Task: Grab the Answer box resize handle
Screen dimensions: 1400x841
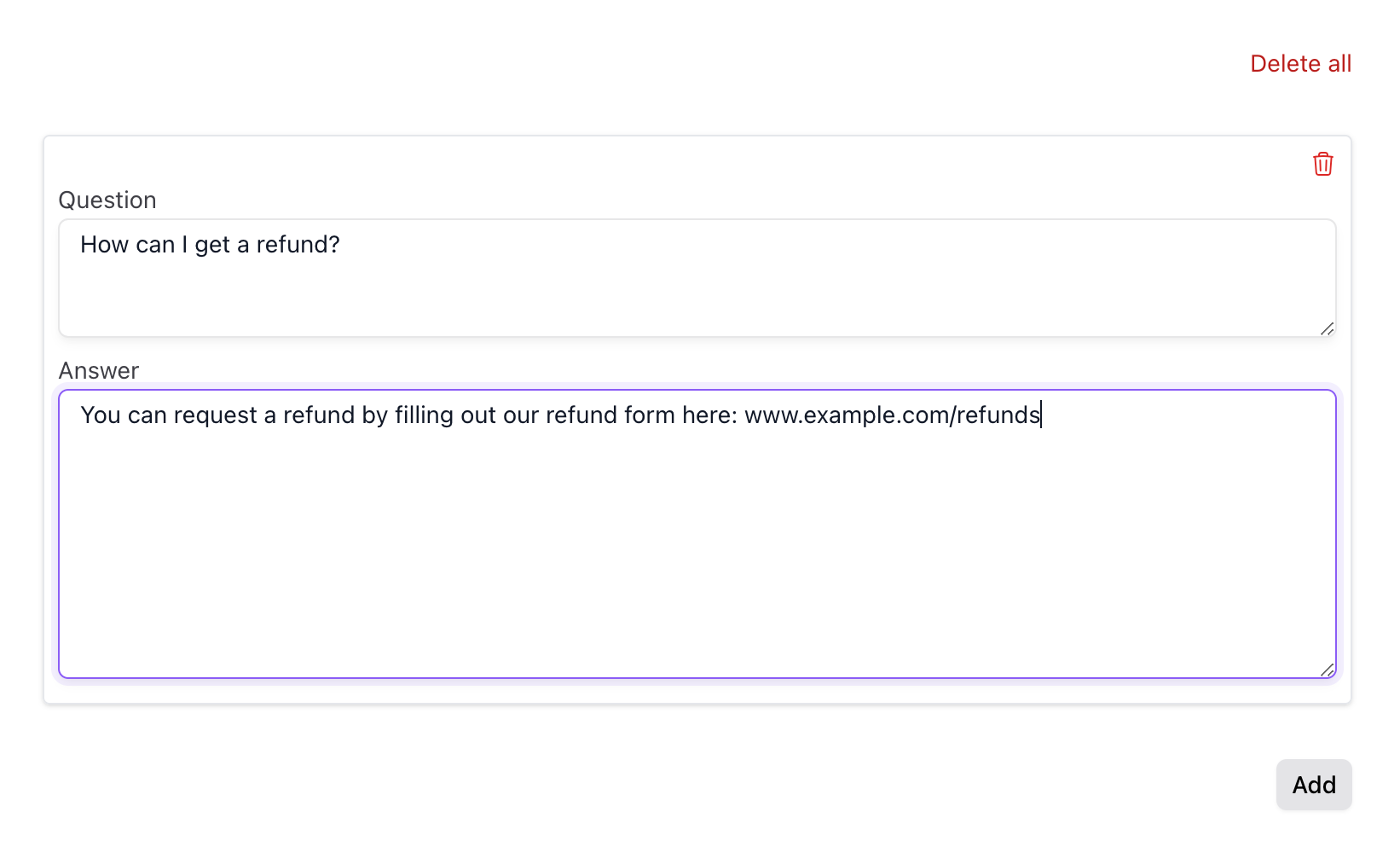Action: (x=1327, y=670)
